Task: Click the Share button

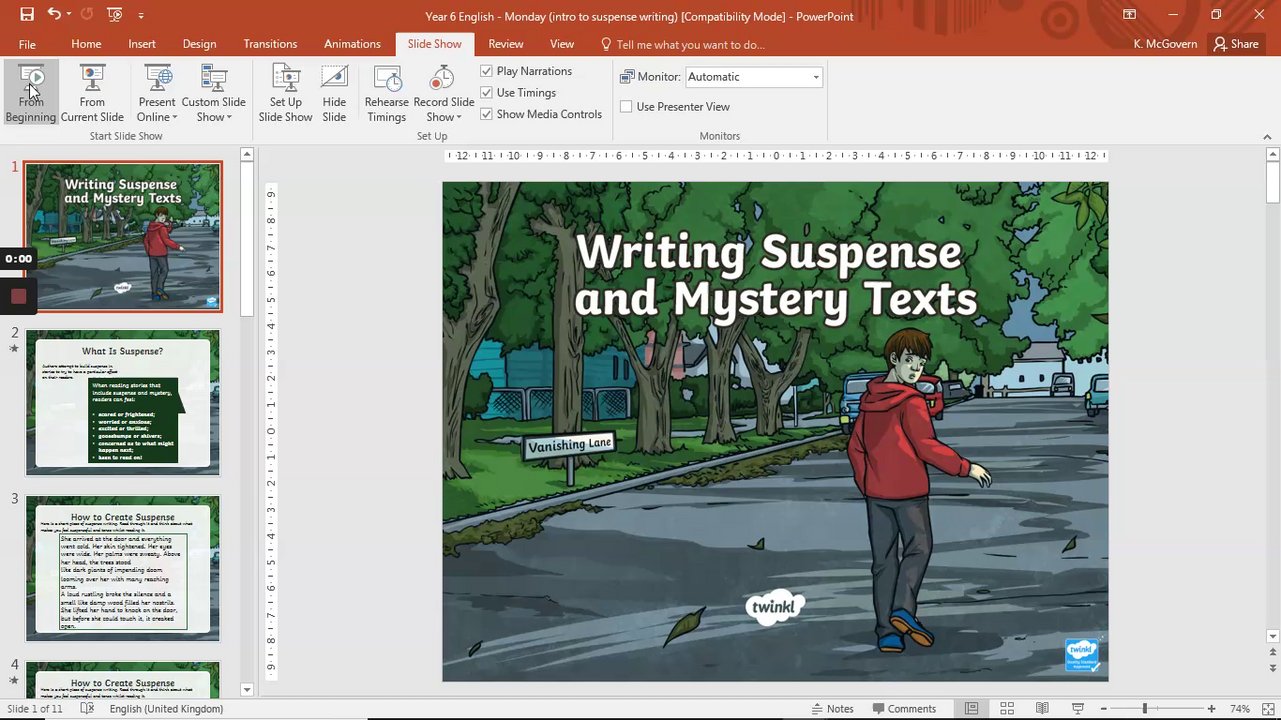Action: click(1235, 44)
